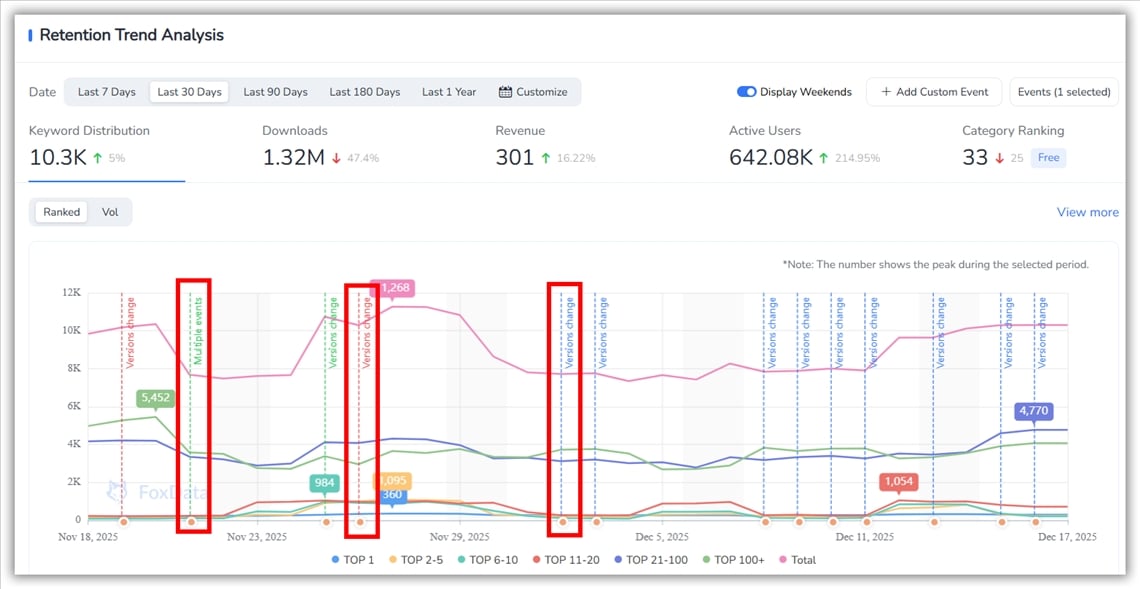Click the 4,770 peak value badge
The image size is (1140, 589).
coord(1033,411)
